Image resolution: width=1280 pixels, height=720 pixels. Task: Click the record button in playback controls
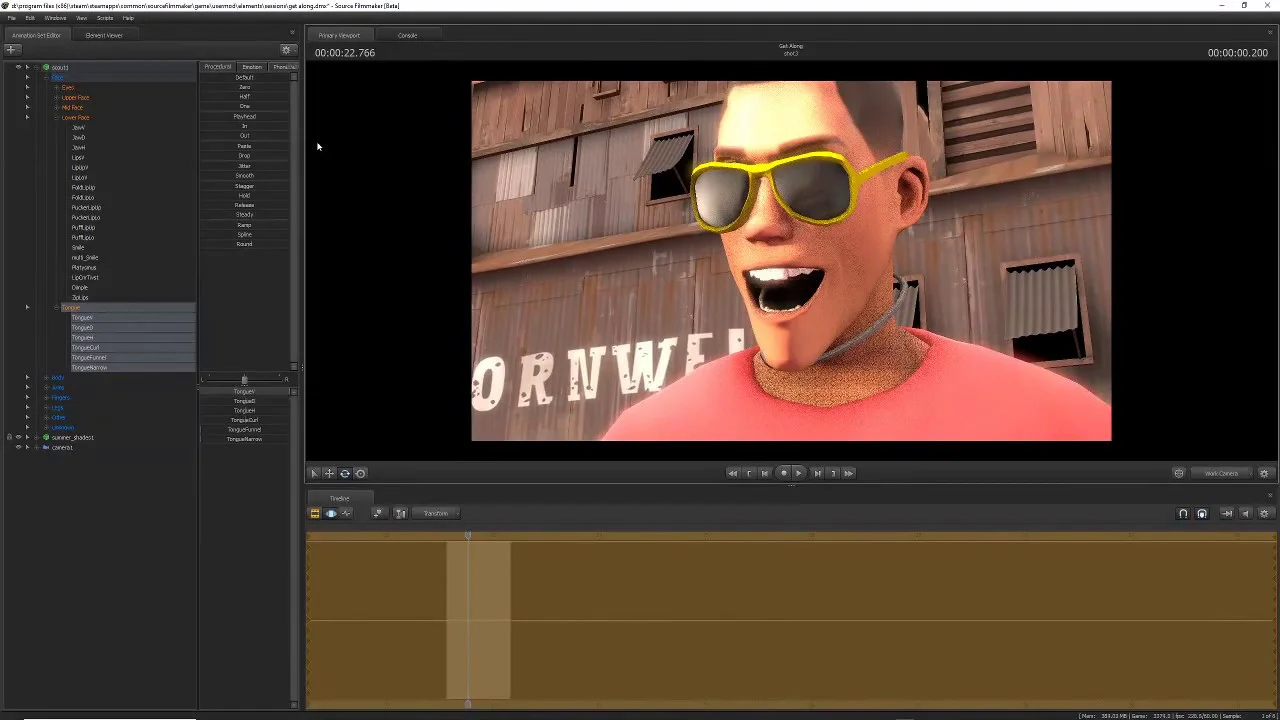tap(783, 473)
